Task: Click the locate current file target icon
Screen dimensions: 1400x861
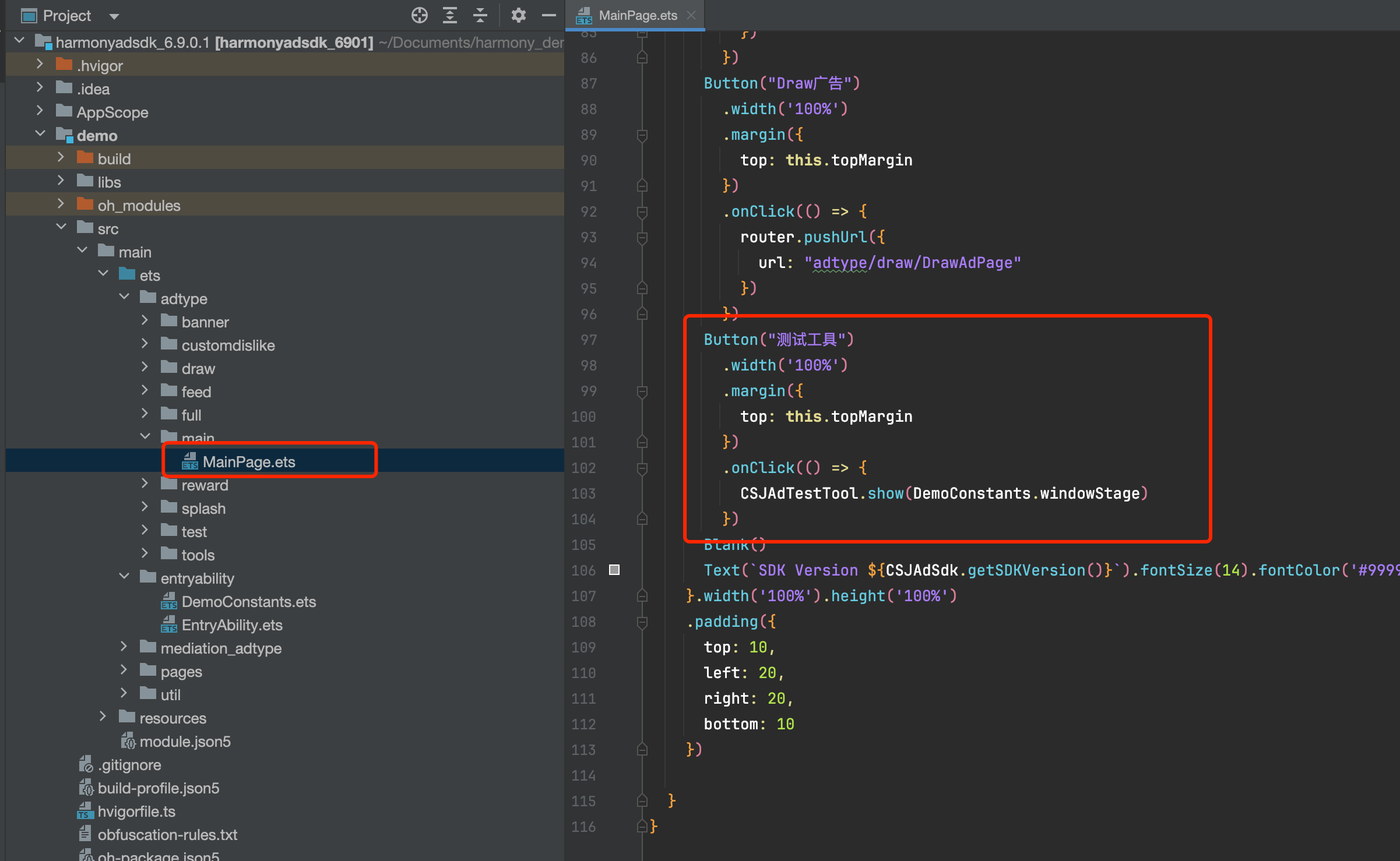Action: click(419, 15)
